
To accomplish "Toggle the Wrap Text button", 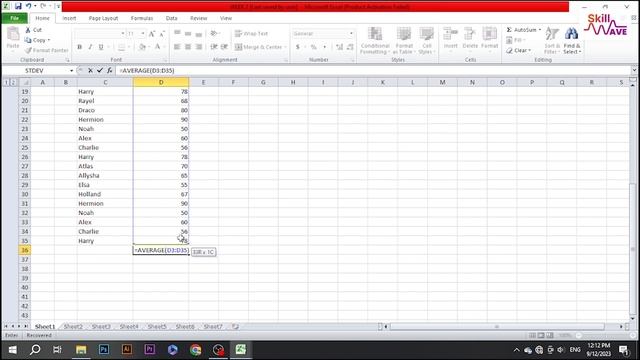I will point(251,33).
